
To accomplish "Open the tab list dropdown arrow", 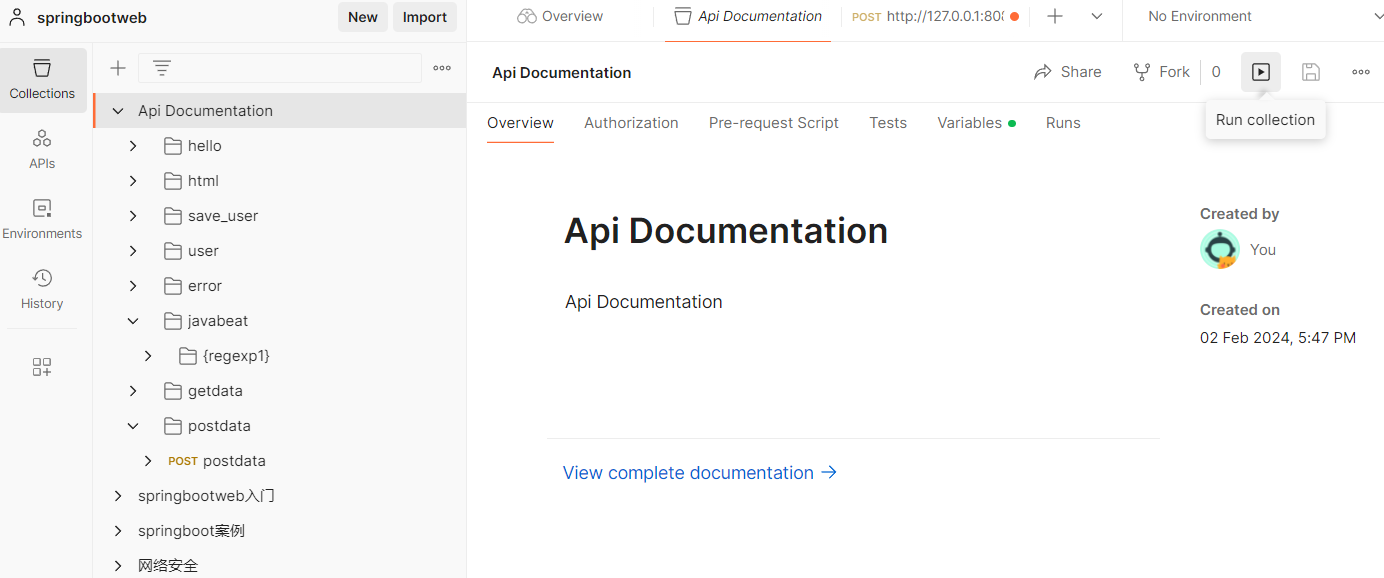I will click(1097, 16).
